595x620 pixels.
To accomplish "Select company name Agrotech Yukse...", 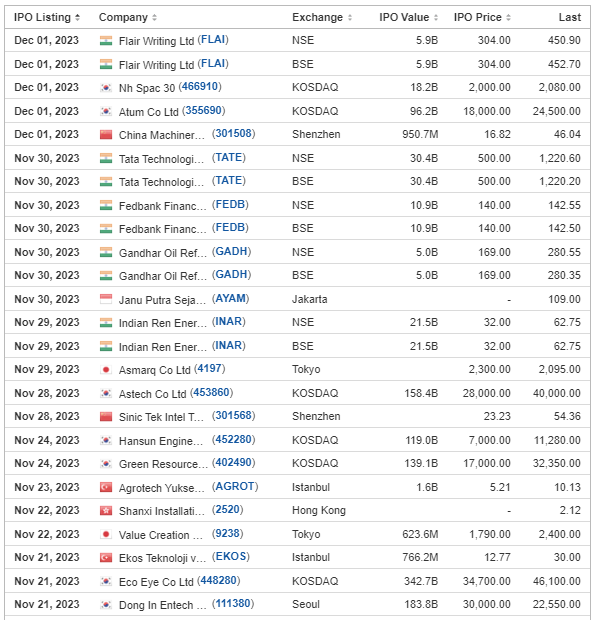I will tap(162, 488).
